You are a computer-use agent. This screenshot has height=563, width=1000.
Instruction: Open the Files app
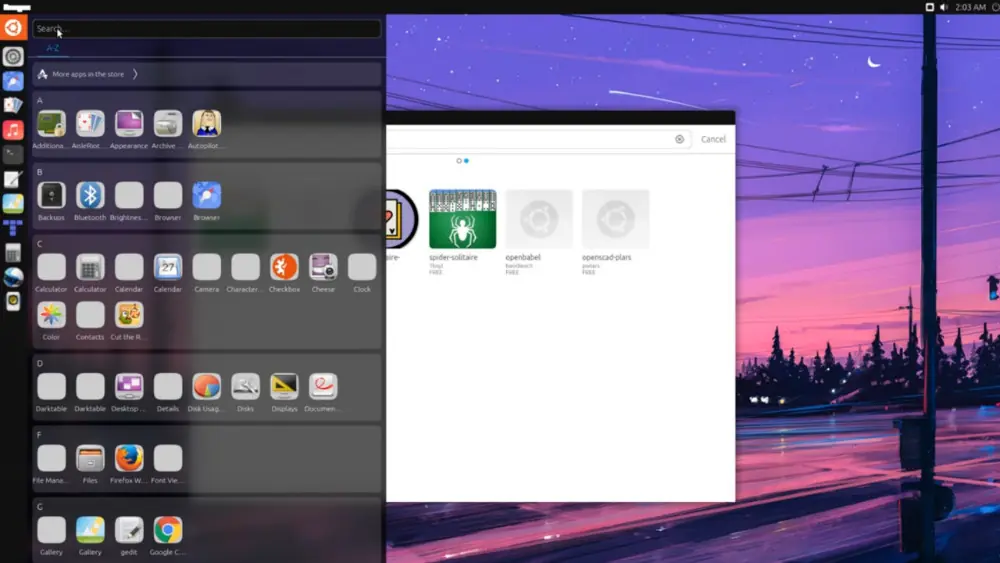coord(90,458)
